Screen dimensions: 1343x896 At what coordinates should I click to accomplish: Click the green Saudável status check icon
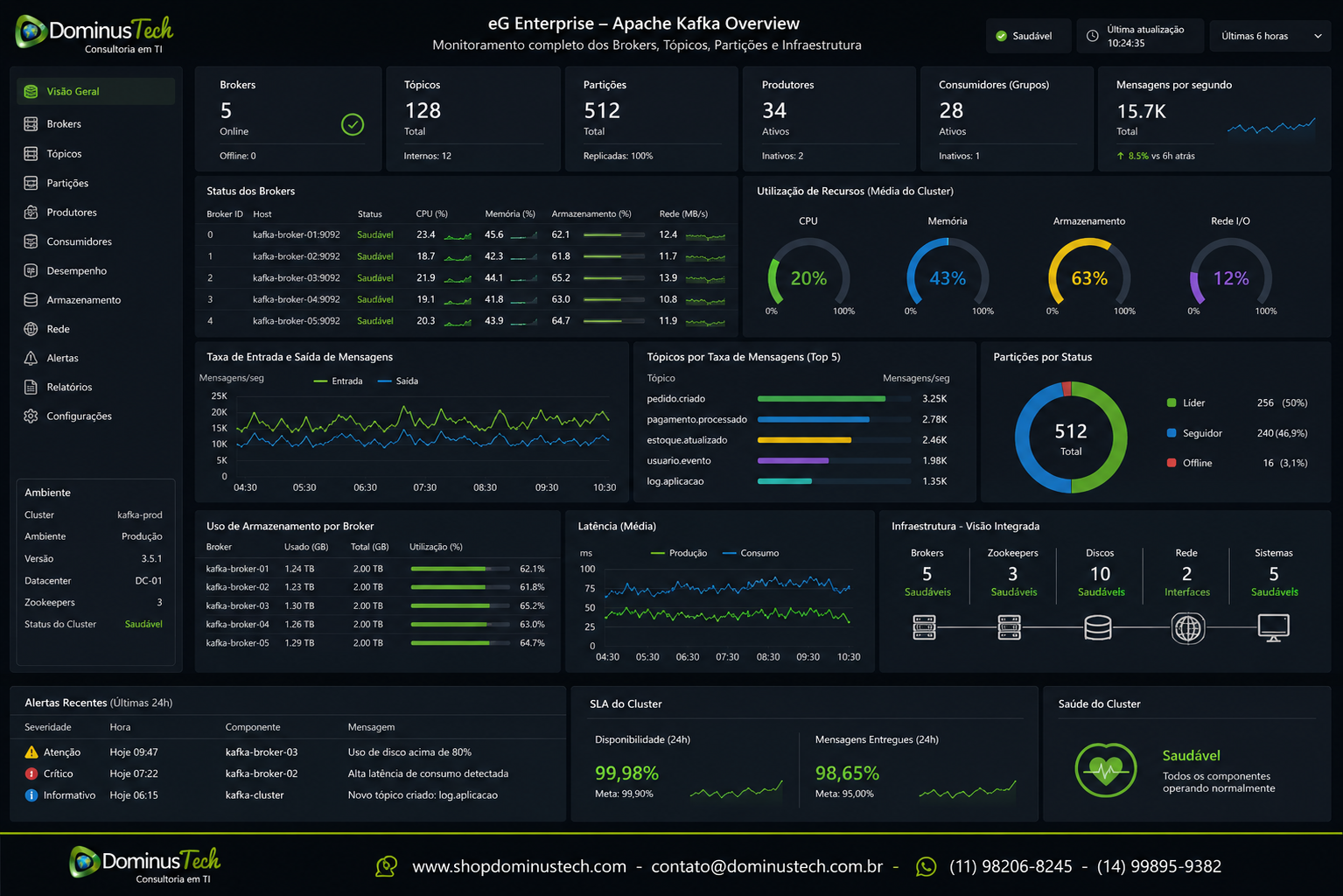1002,36
